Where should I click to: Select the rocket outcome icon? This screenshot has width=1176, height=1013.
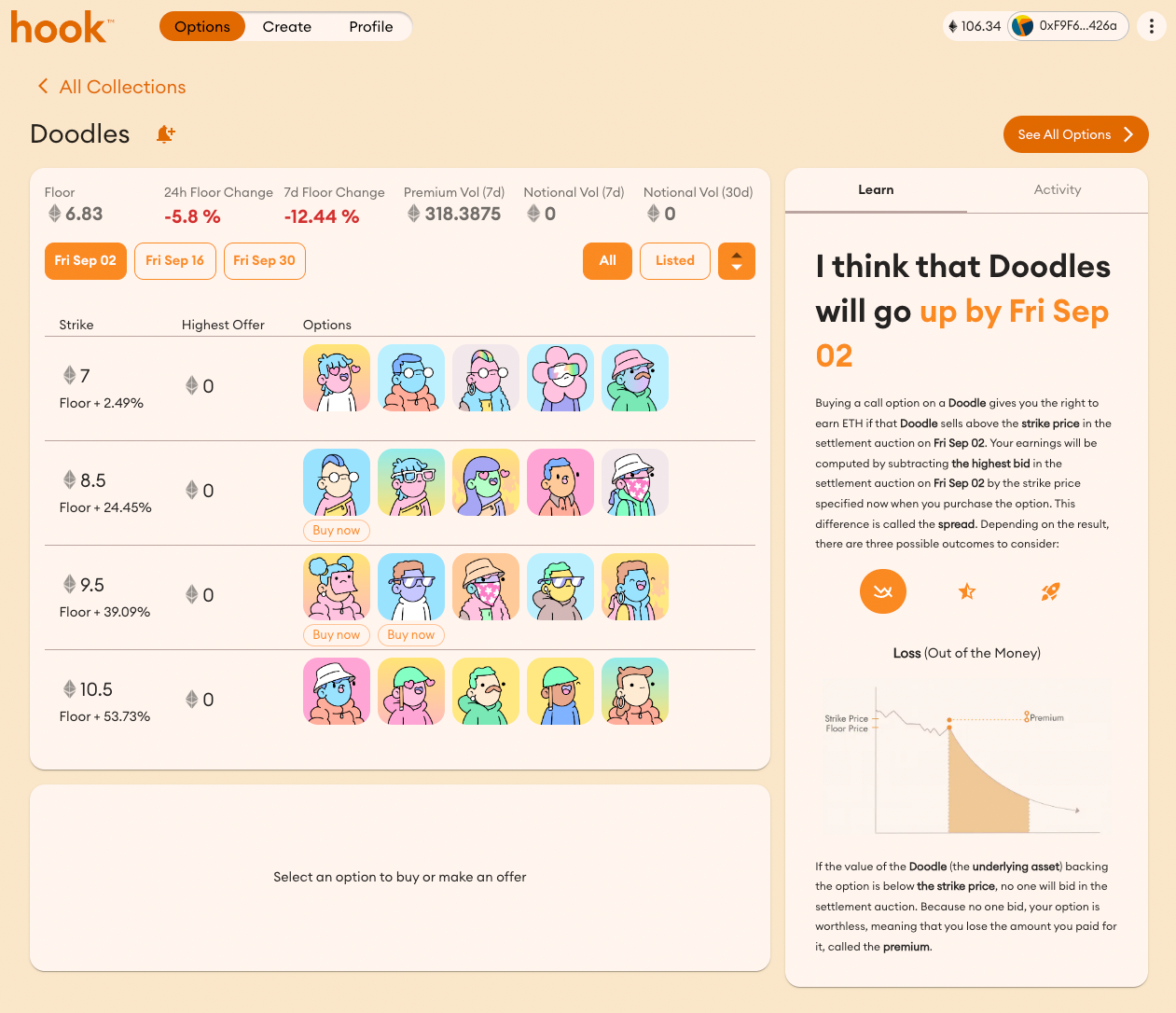[1050, 591]
